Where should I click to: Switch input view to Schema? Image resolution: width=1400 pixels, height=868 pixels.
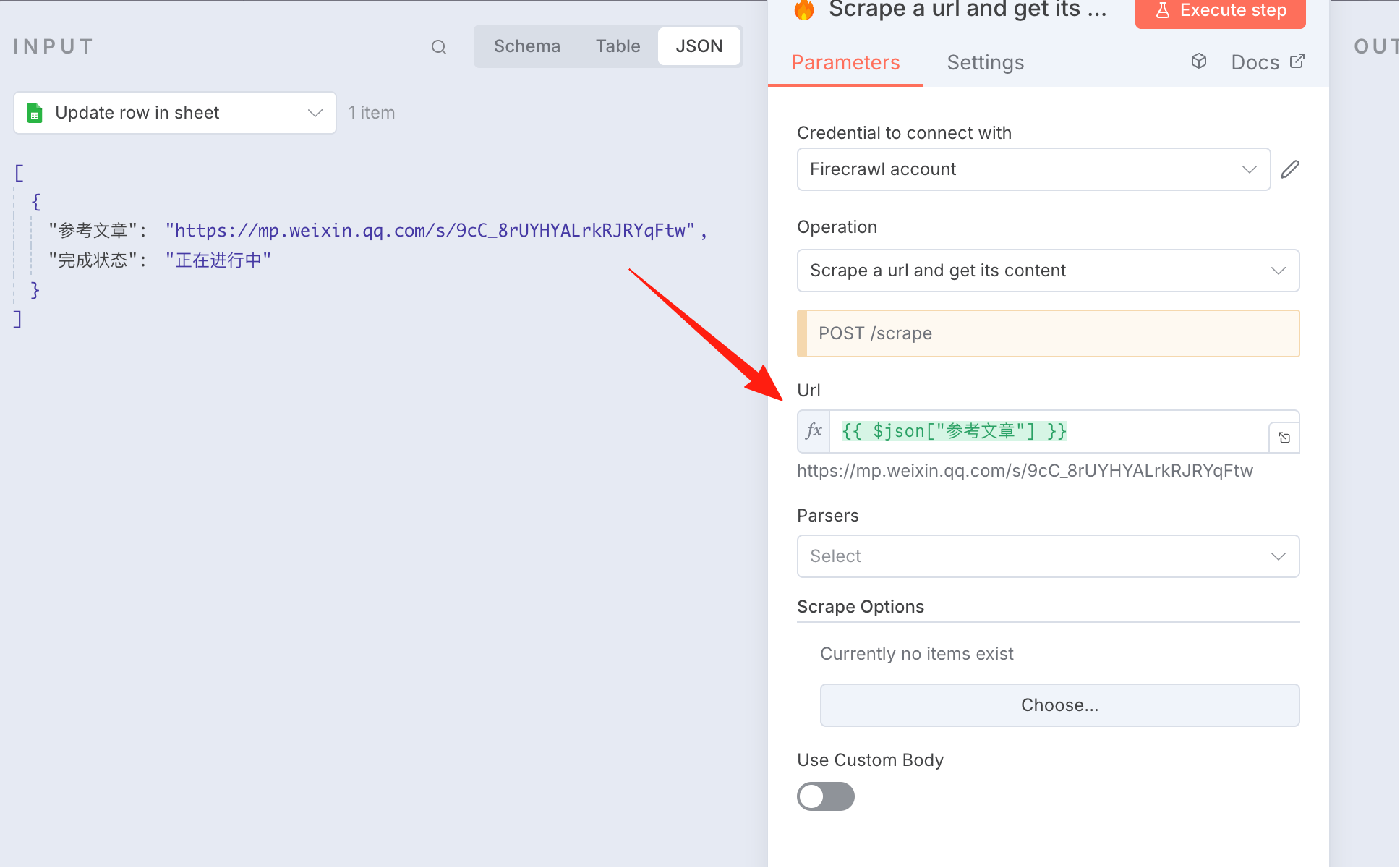pos(526,46)
